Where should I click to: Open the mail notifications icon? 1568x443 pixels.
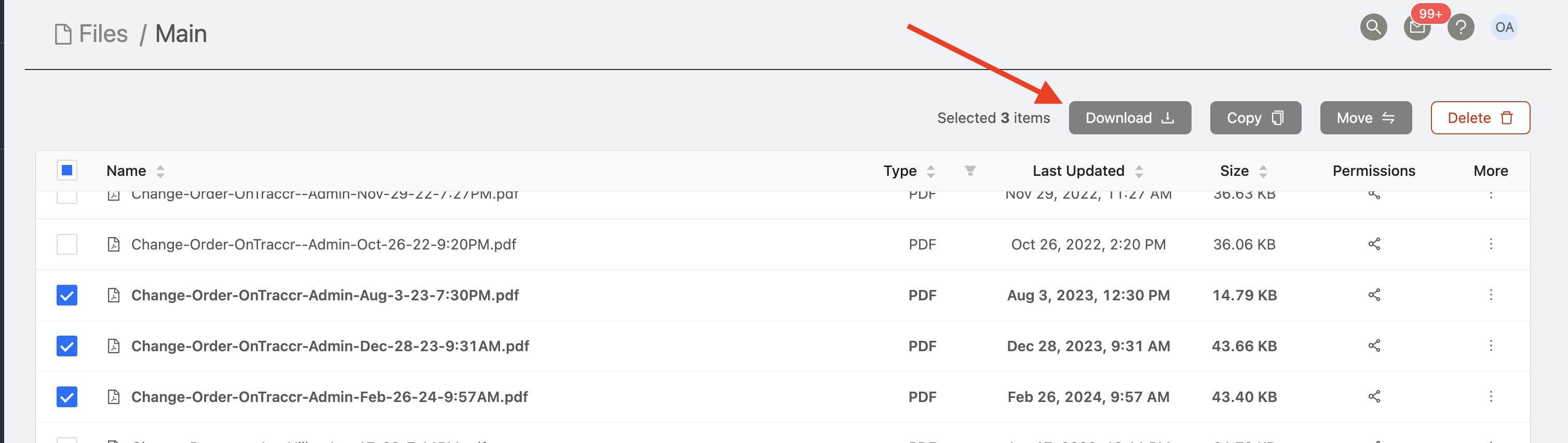1416,28
